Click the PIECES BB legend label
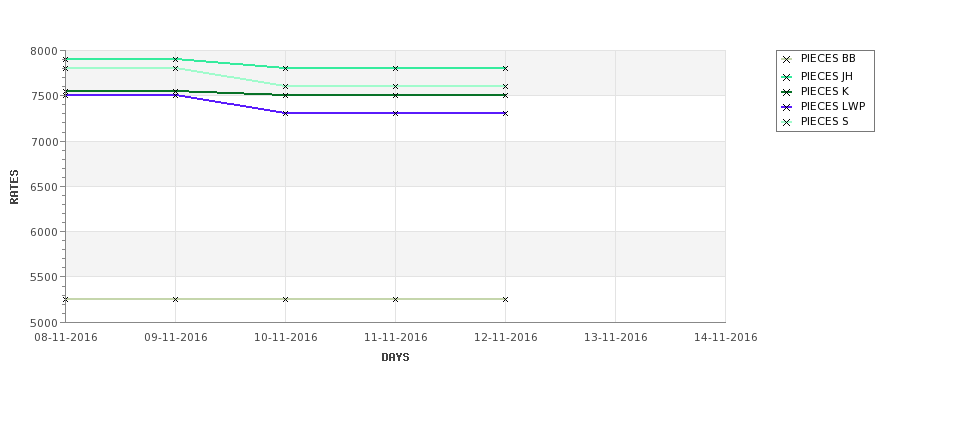 [828, 58]
